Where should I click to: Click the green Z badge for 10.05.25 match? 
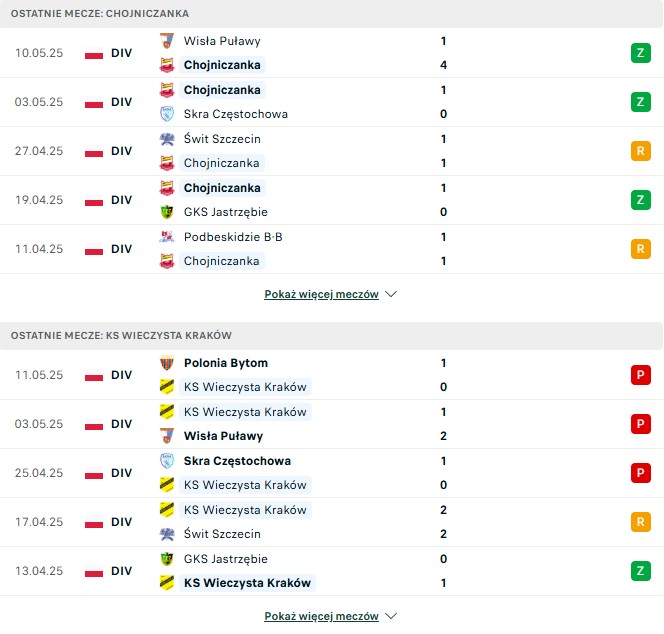641,53
